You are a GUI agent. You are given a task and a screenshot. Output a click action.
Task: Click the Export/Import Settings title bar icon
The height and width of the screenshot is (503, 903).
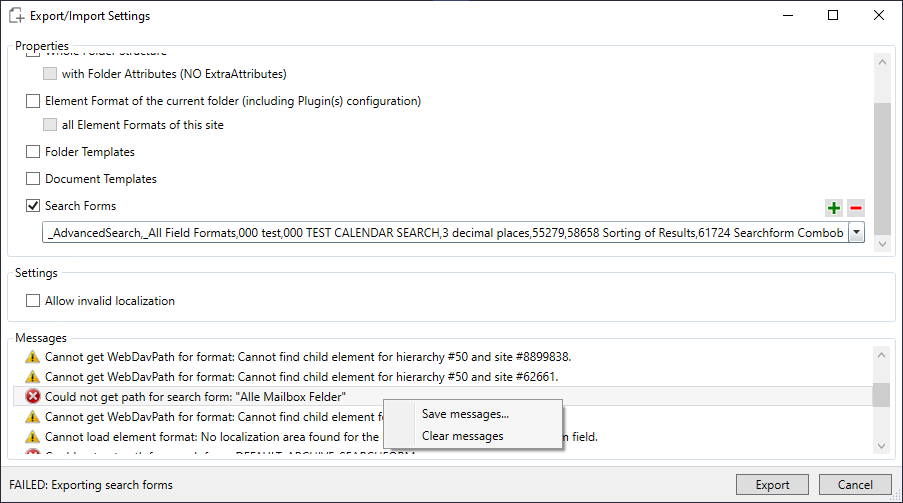click(x=16, y=16)
